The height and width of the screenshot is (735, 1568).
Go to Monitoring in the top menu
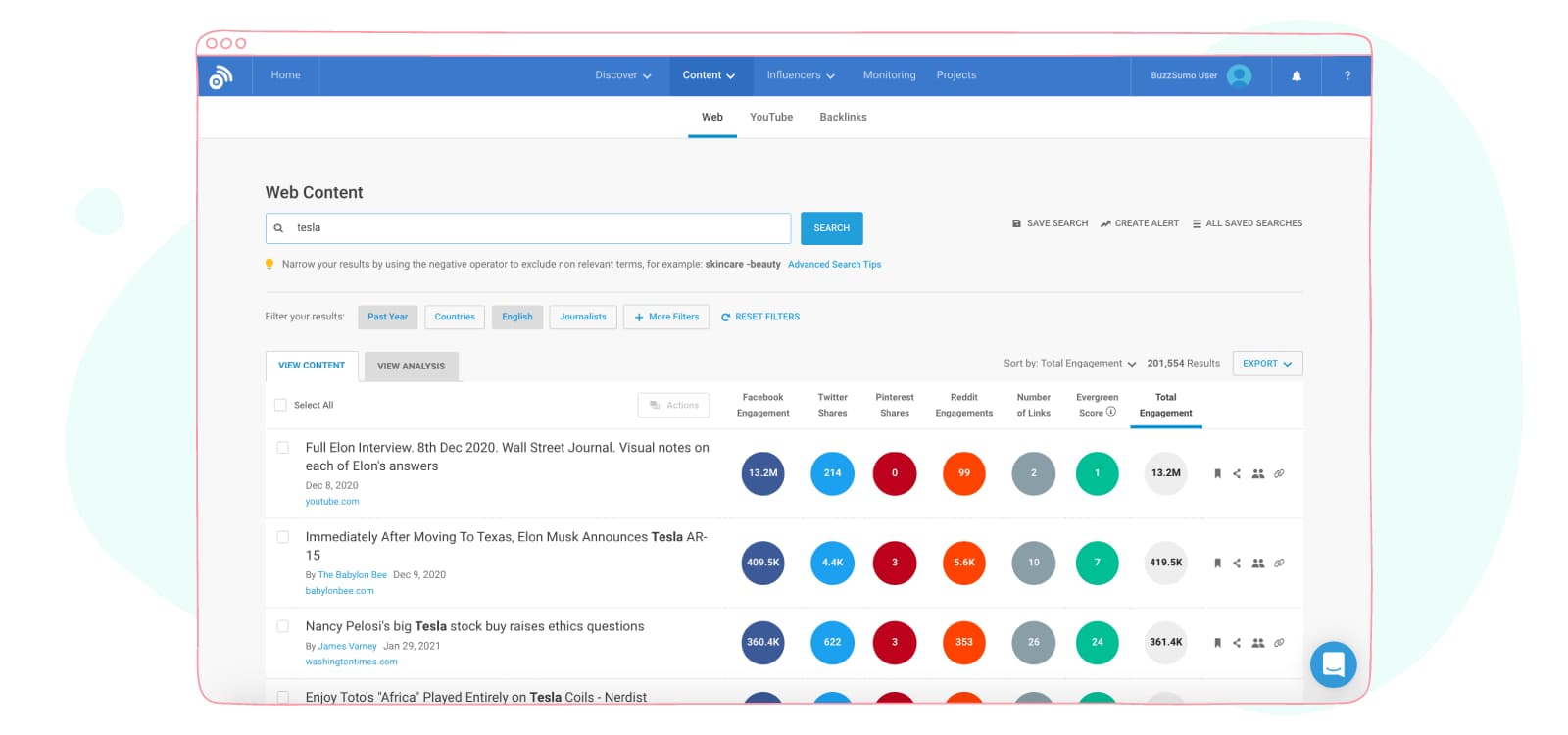point(889,75)
